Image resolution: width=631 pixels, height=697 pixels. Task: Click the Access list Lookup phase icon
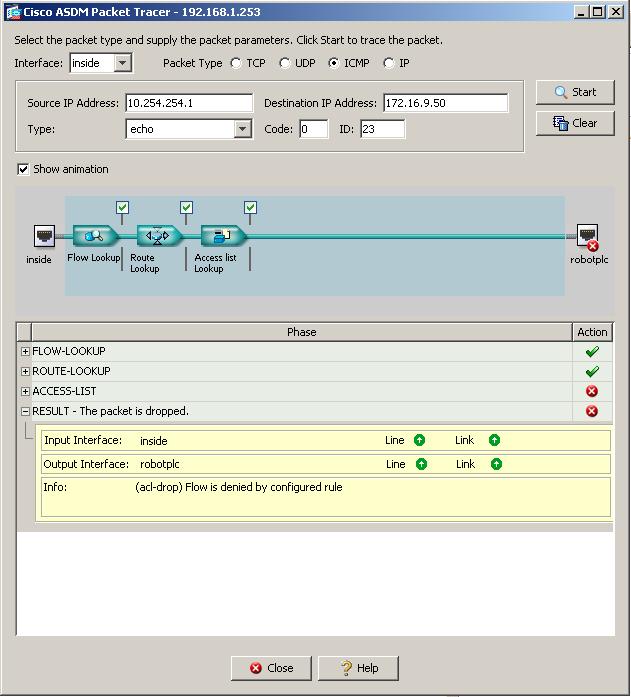click(x=224, y=236)
